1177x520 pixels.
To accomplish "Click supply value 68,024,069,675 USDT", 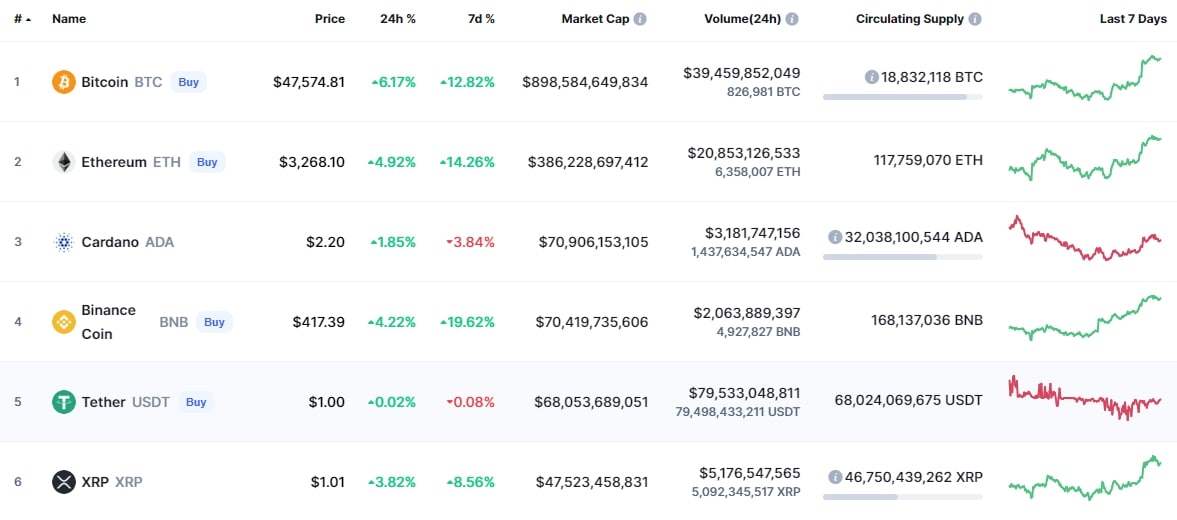I will point(908,400).
